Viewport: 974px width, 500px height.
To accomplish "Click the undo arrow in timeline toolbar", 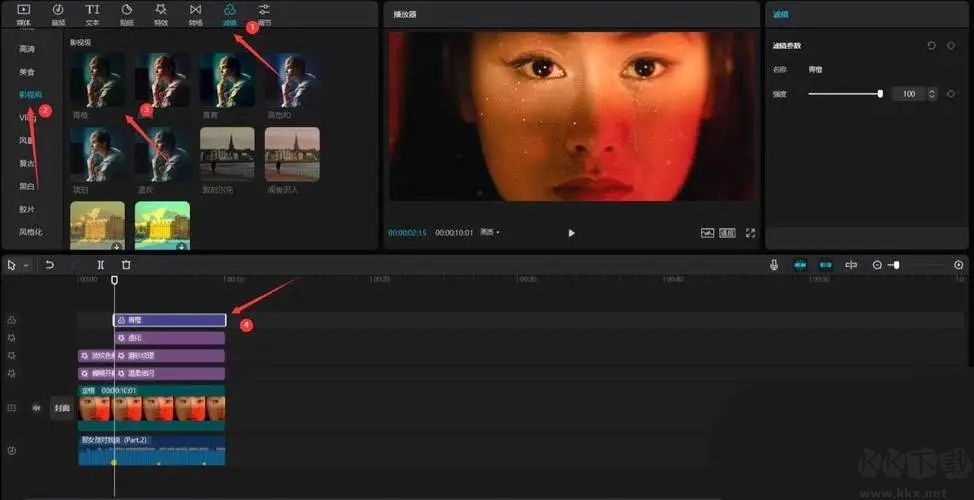I will click(x=49, y=265).
